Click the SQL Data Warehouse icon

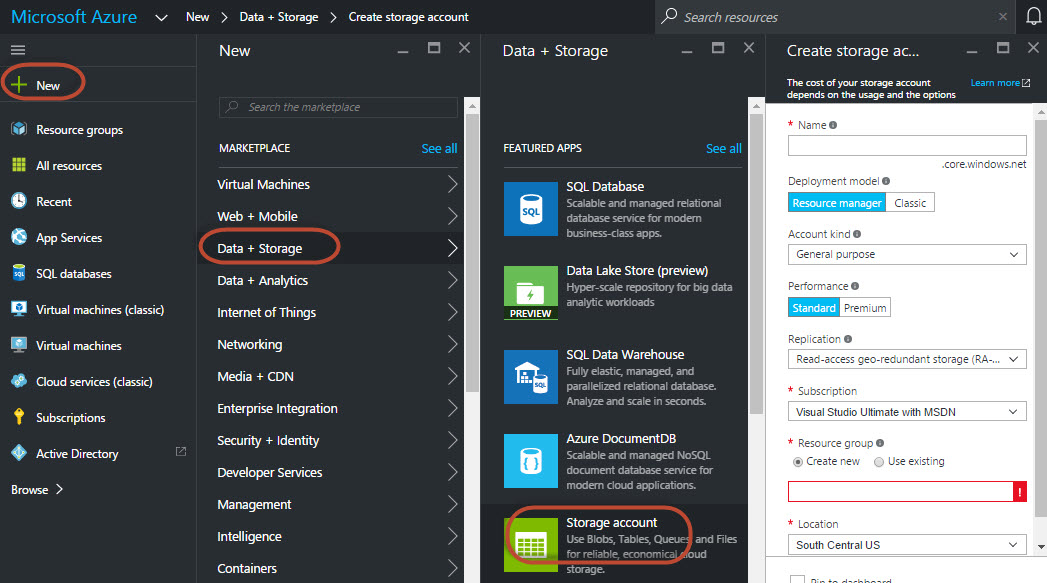[531, 377]
